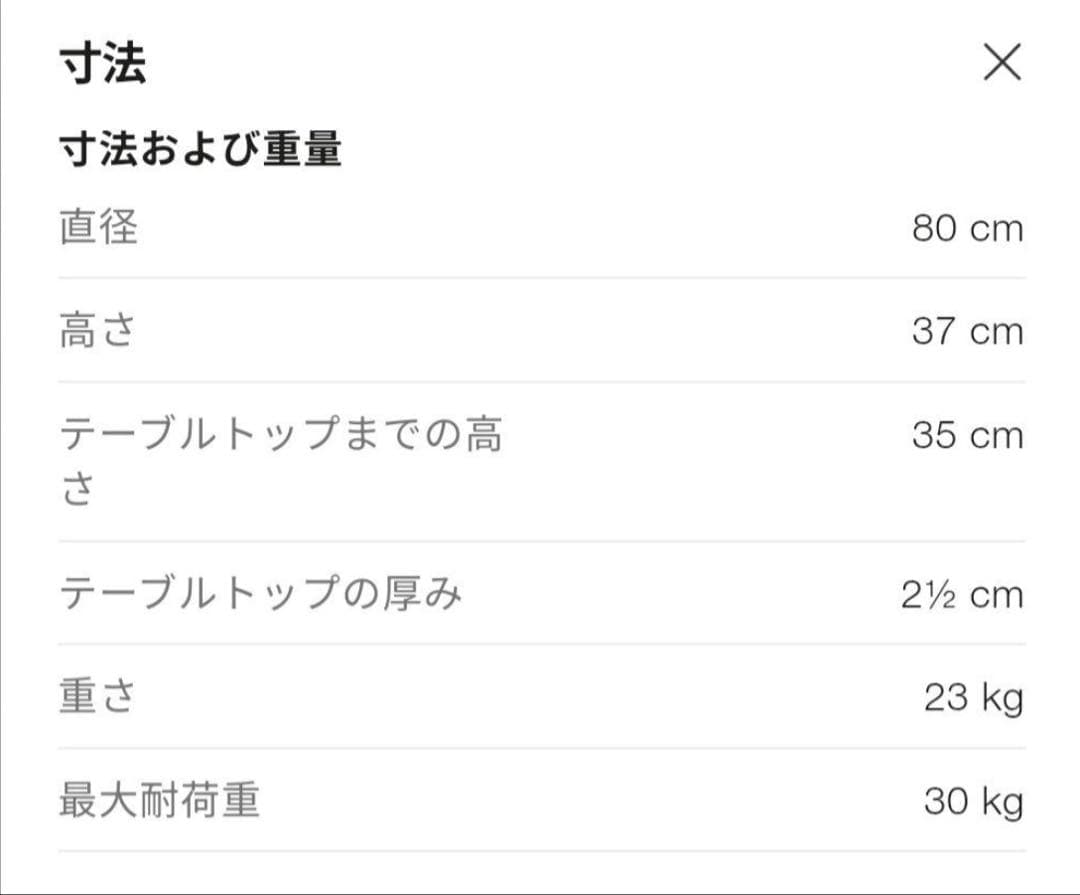Select the 高さ row label

tap(97, 331)
